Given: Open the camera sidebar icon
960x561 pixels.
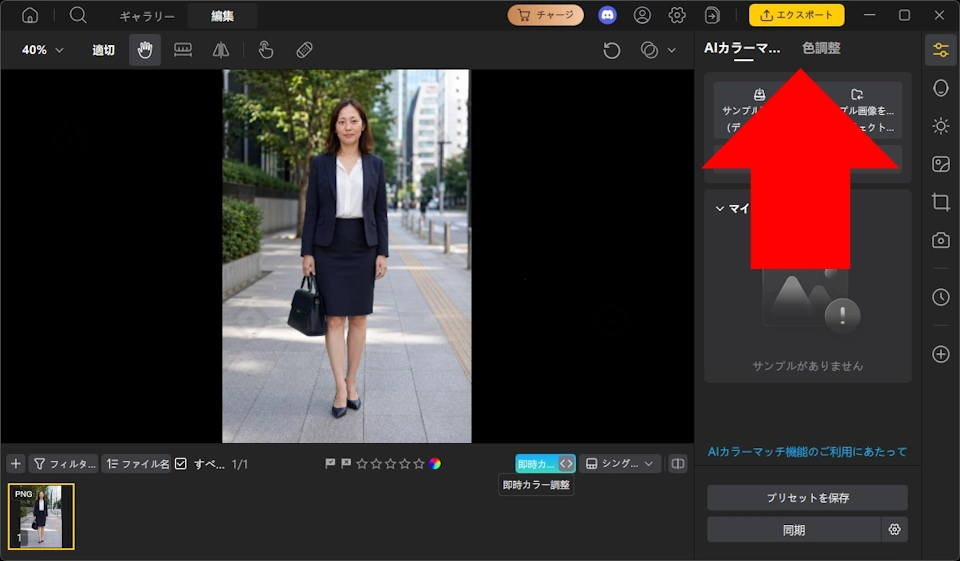Looking at the screenshot, I should click(x=941, y=240).
